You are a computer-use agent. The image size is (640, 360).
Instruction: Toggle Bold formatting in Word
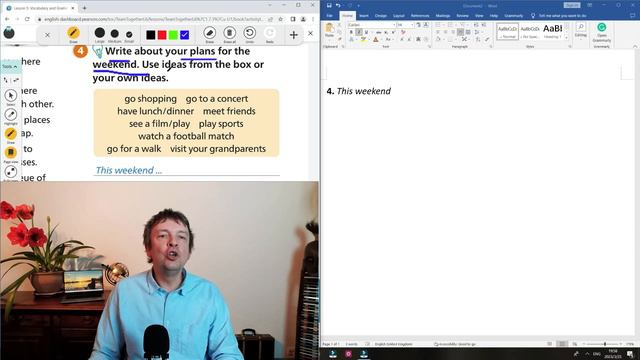tap(351, 32)
